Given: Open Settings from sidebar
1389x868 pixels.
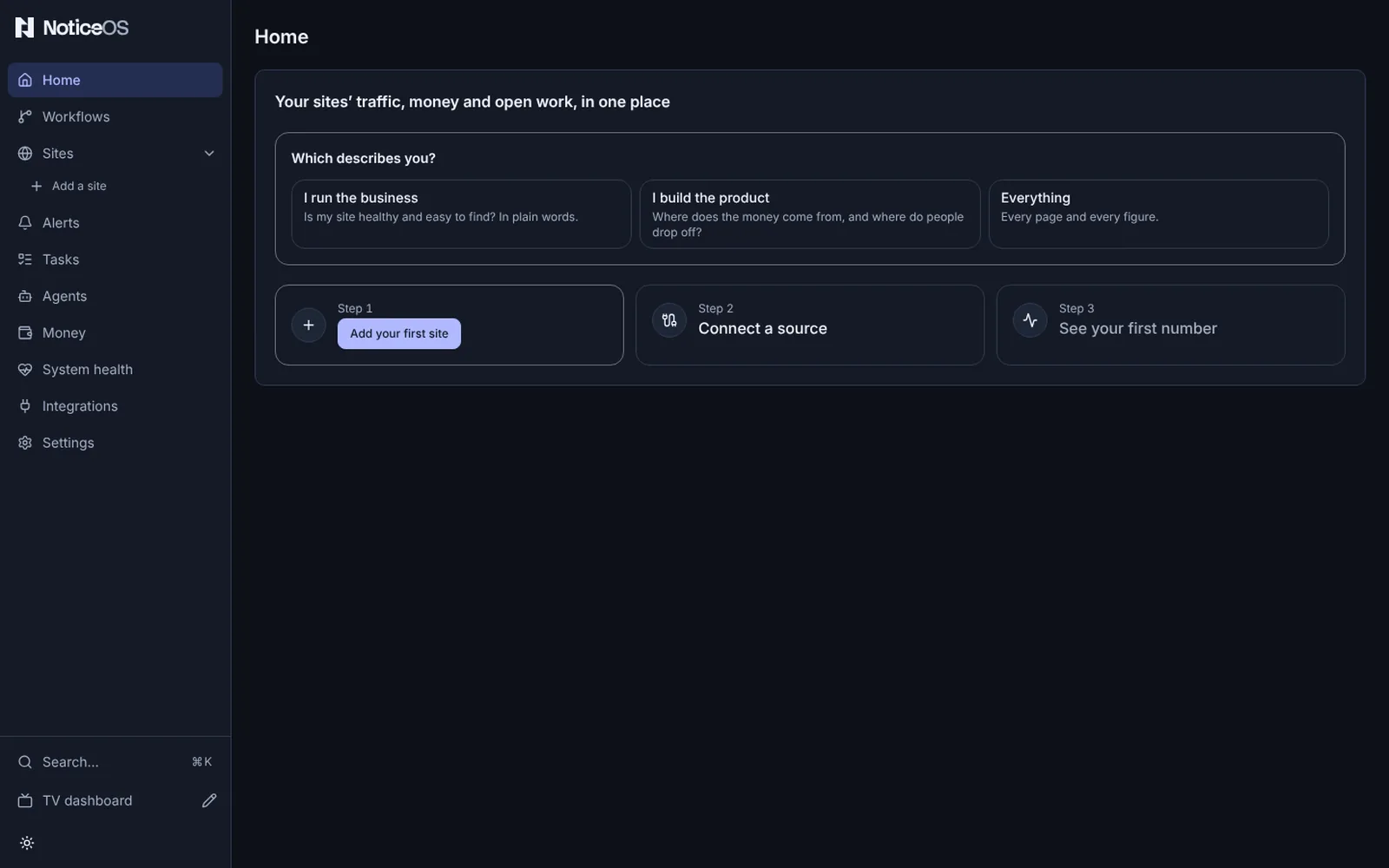Looking at the screenshot, I should 115,443.
